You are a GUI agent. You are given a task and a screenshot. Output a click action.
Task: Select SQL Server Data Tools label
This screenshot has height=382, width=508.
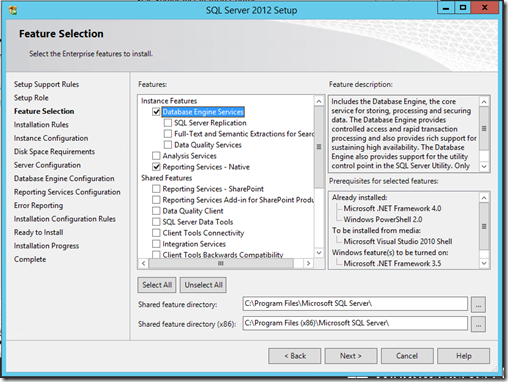(x=198, y=222)
